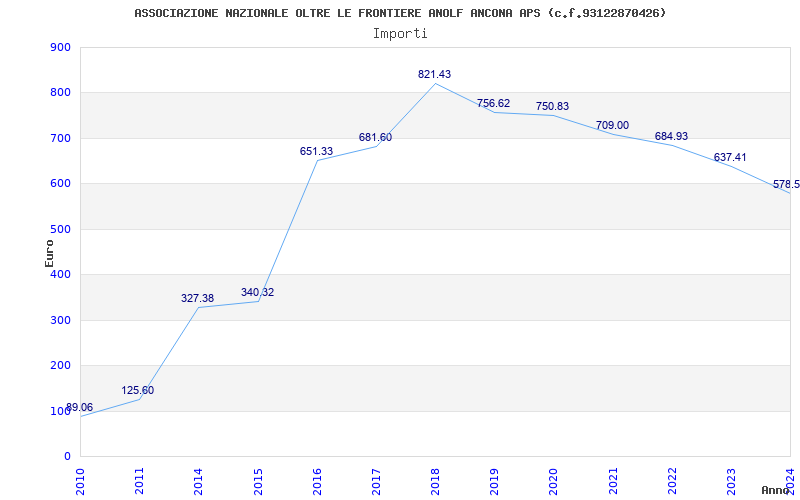Click the chart title ASSOCIAZIONE NAZIONALE OLTRE LE FRONTIERE

click(401, 13)
